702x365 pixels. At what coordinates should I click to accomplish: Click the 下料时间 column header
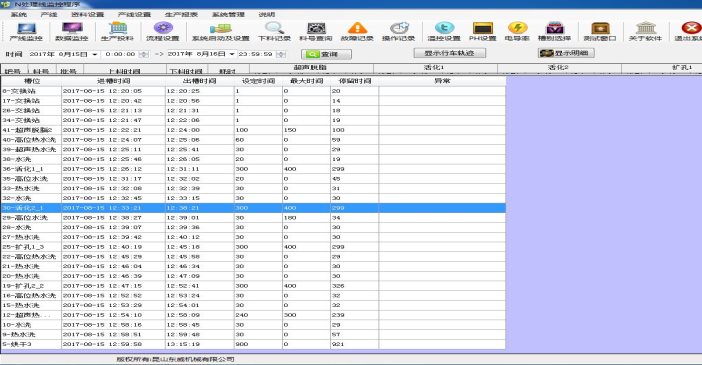pyautogui.click(x=186, y=71)
